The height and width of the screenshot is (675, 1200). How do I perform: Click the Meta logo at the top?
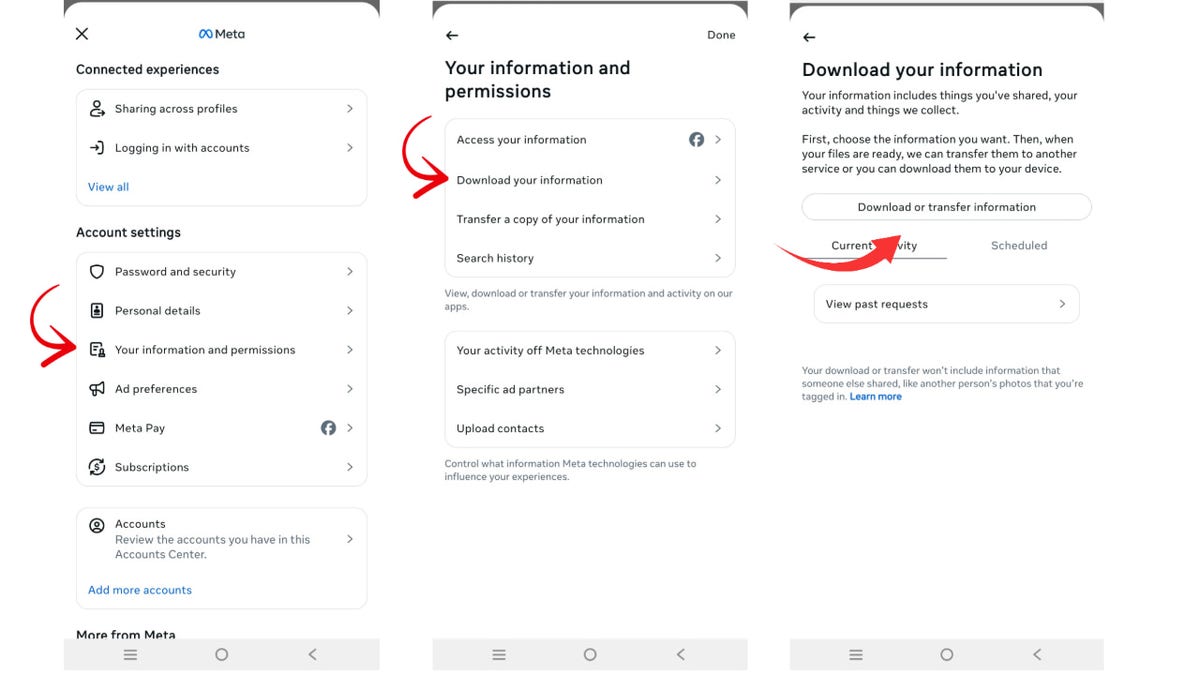pos(221,33)
